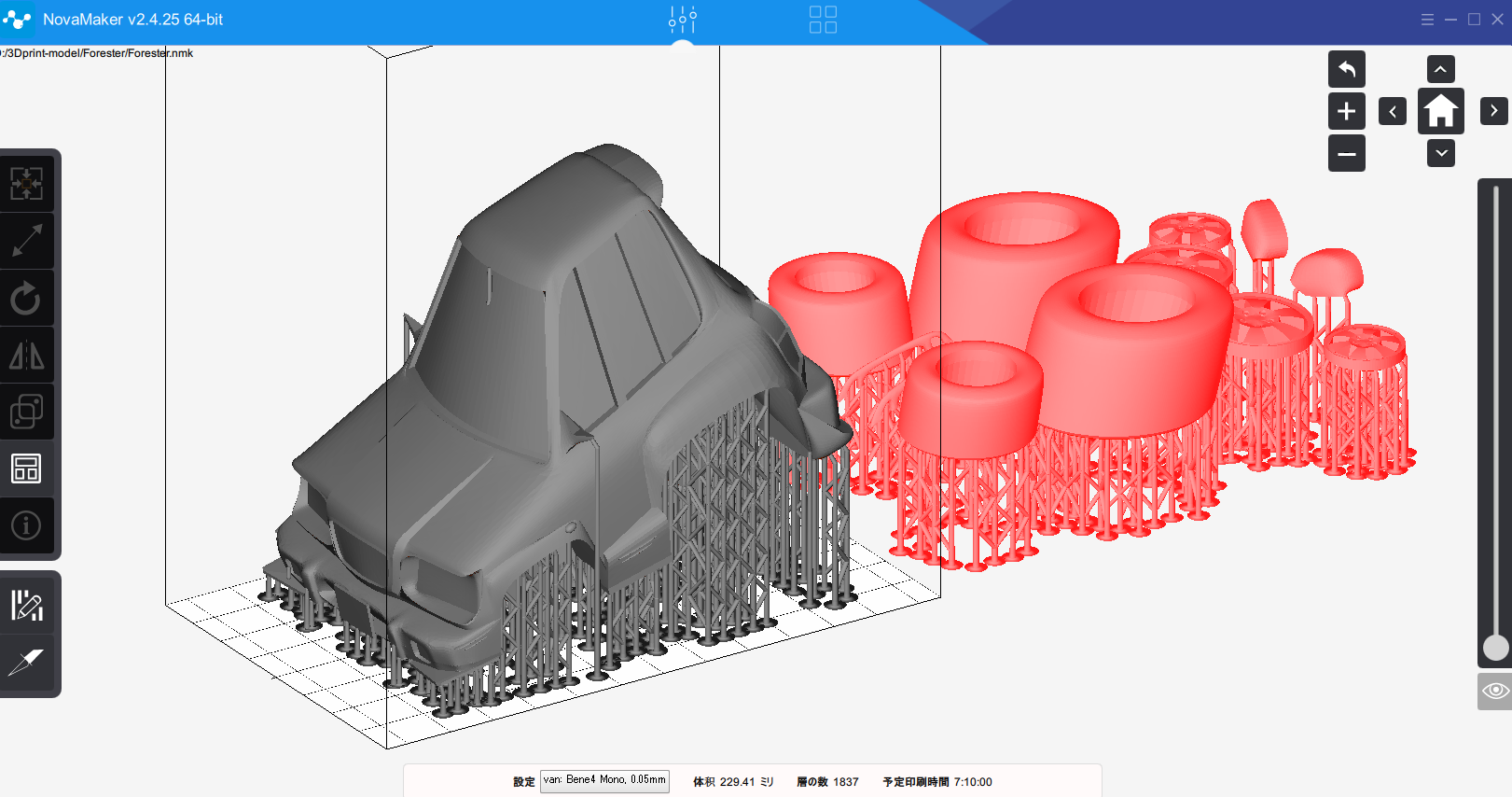This screenshot has height=797, width=1512.
Task: Rotate the view left with the chevron
Action: click(1392, 111)
